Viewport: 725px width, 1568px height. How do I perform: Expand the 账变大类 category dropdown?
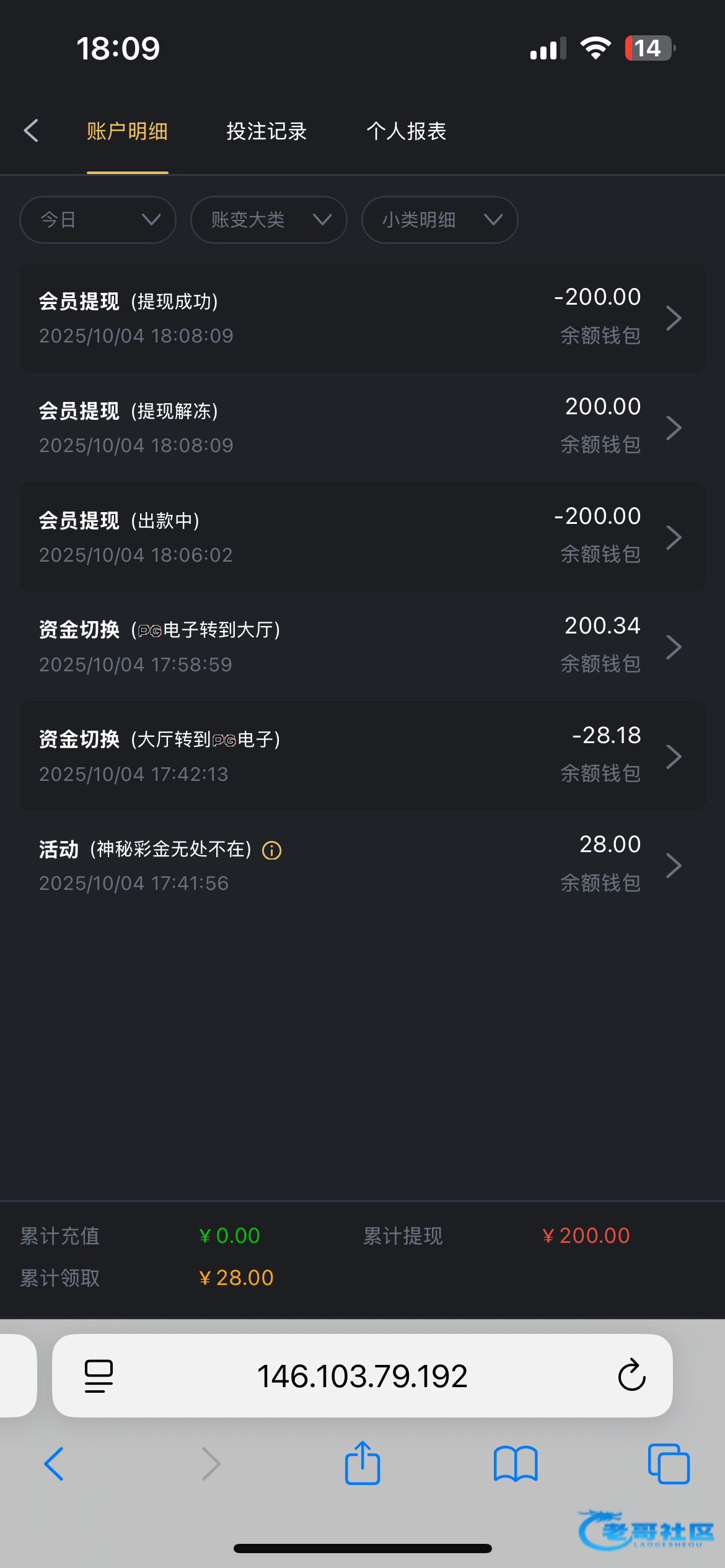click(269, 220)
